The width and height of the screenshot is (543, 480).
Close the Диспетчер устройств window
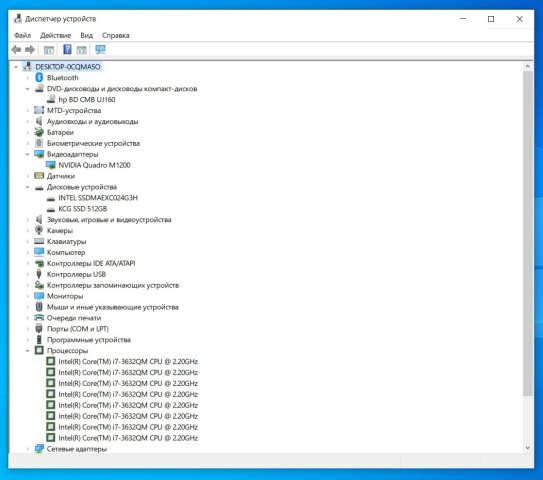(x=519, y=19)
